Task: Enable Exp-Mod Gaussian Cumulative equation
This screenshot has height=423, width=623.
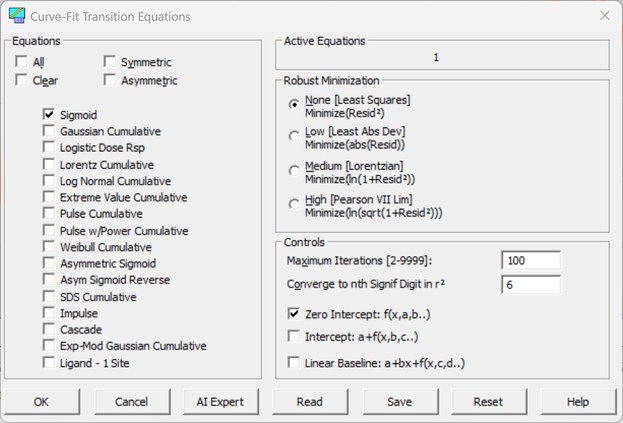Action: tap(48, 345)
